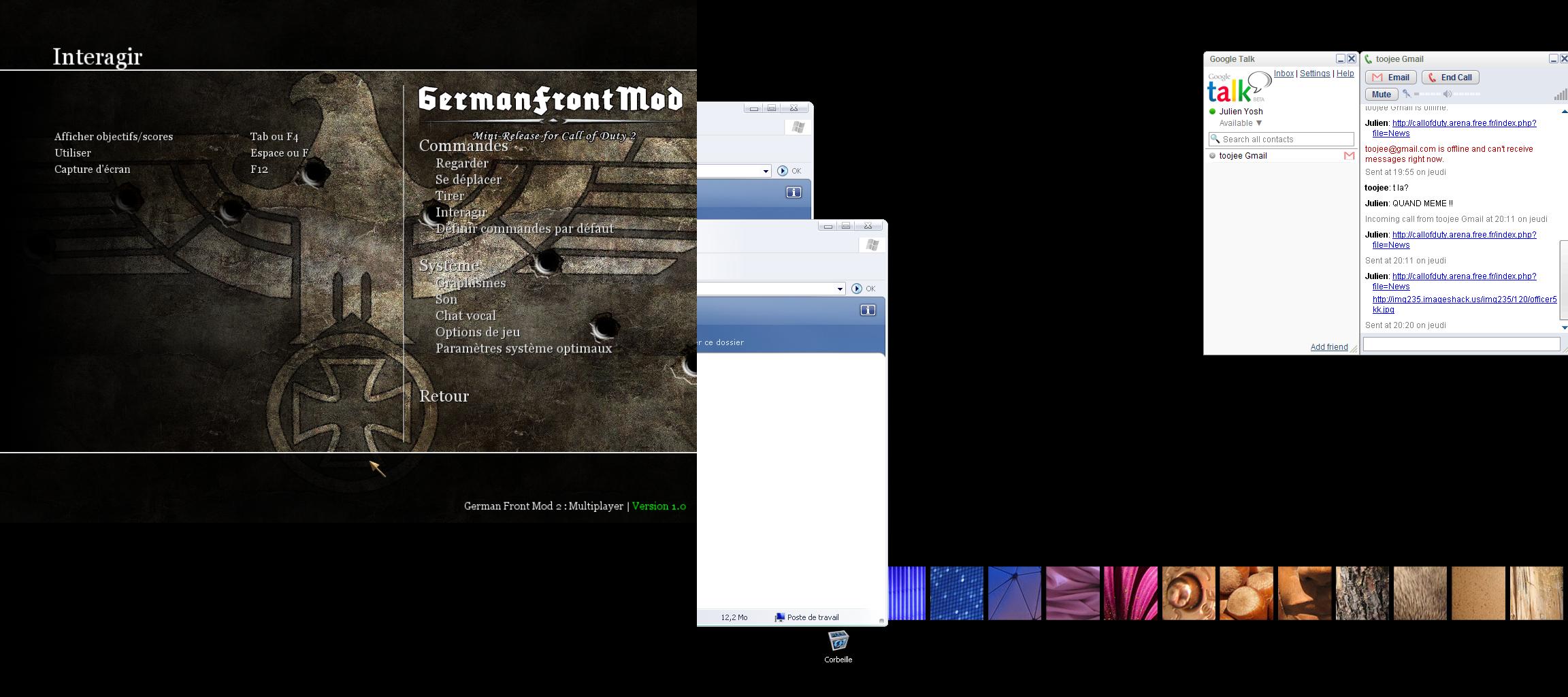The width and height of the screenshot is (1568, 697).
Task: Select Tirer in the game menu
Action: coord(449,196)
